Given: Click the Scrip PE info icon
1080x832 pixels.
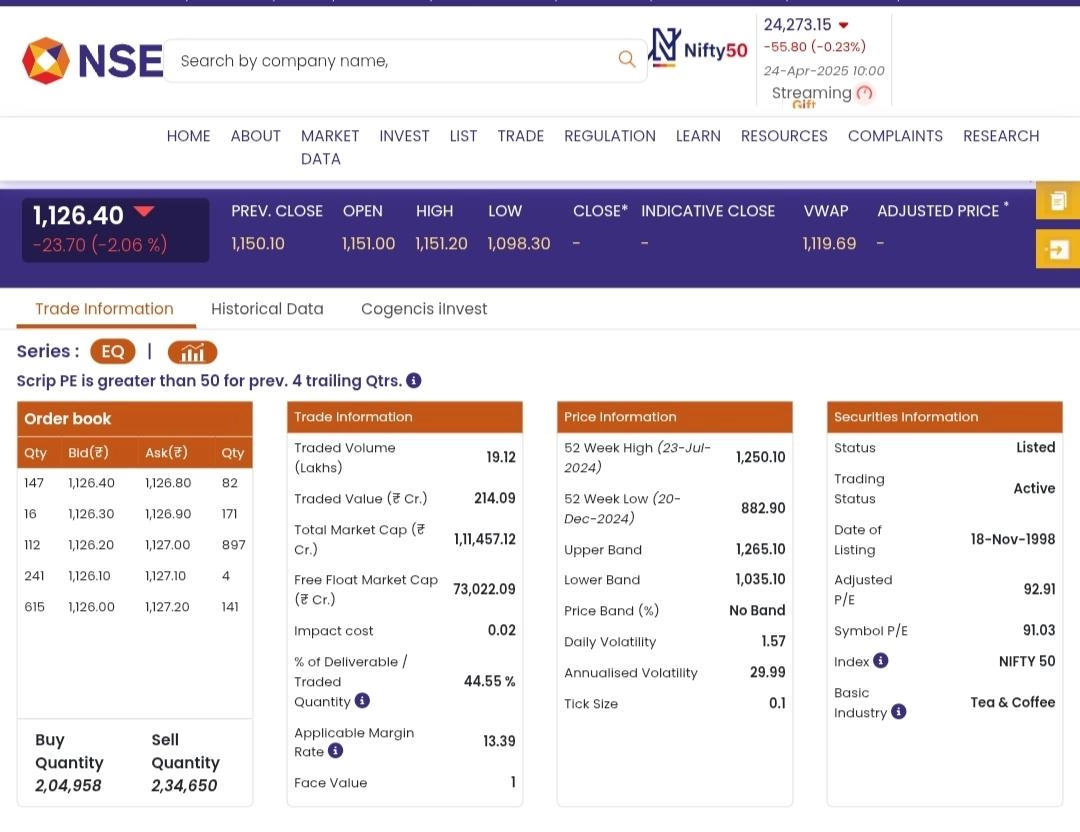Looking at the screenshot, I should [x=414, y=381].
